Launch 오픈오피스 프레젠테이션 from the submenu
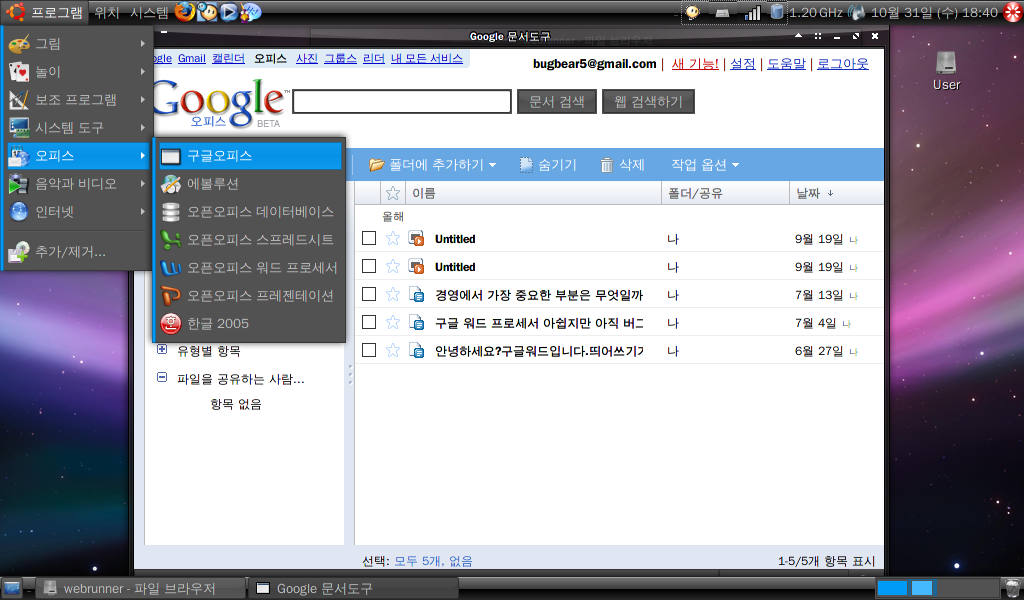 point(250,296)
